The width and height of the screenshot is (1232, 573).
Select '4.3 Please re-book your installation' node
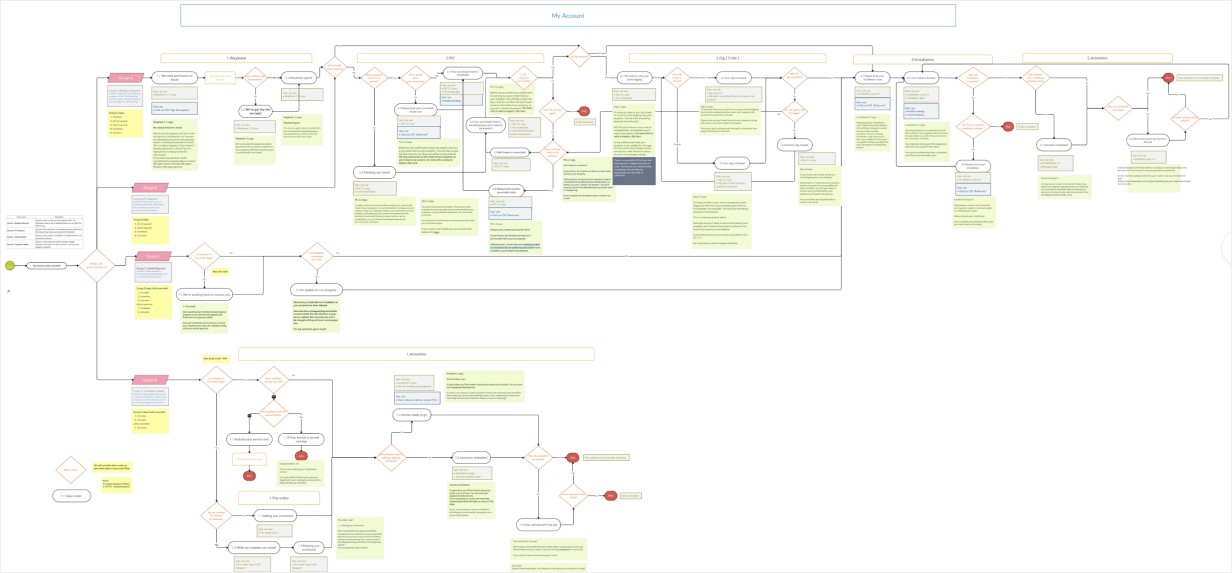[974, 166]
